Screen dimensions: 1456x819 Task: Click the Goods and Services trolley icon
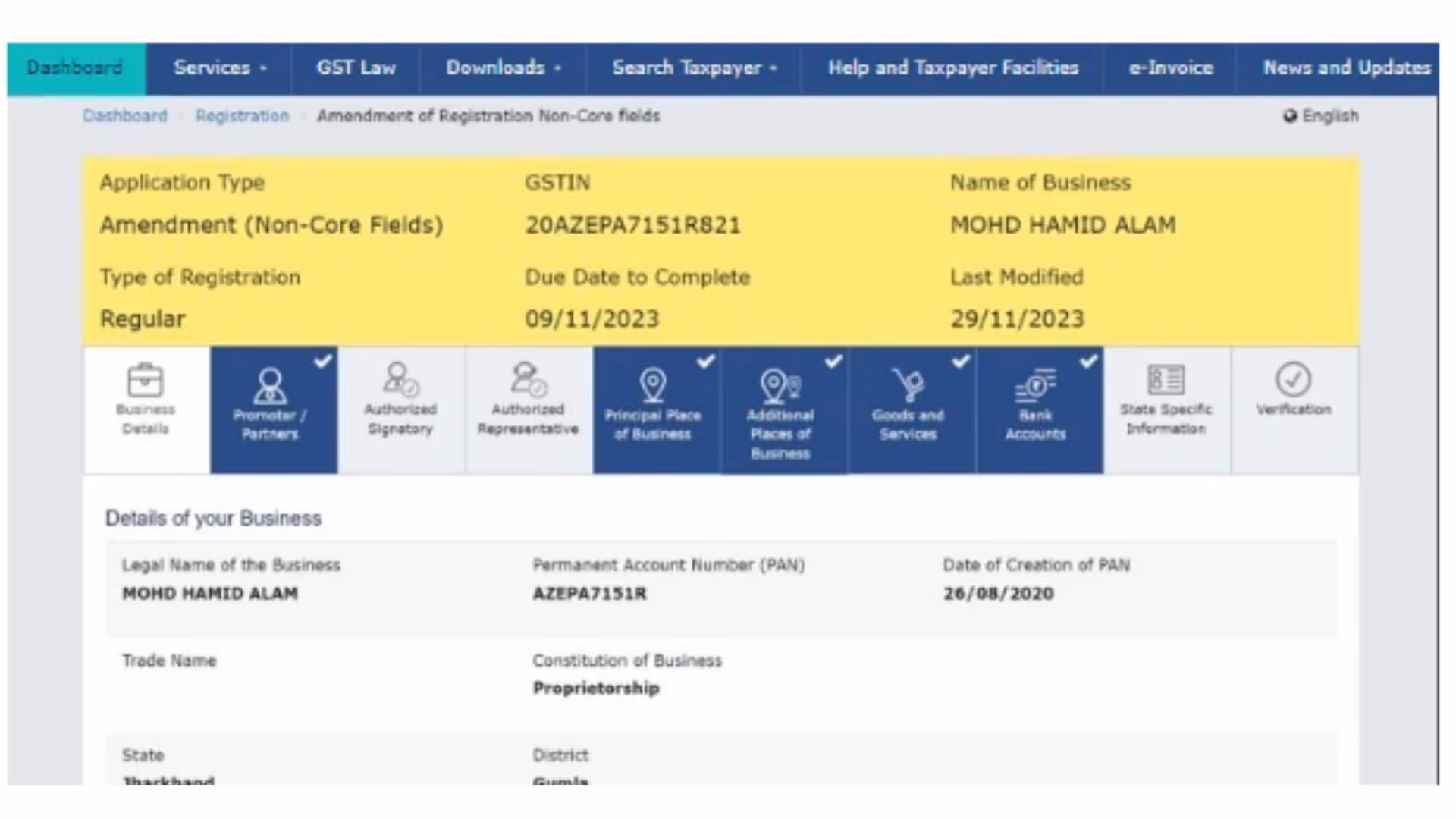click(908, 385)
